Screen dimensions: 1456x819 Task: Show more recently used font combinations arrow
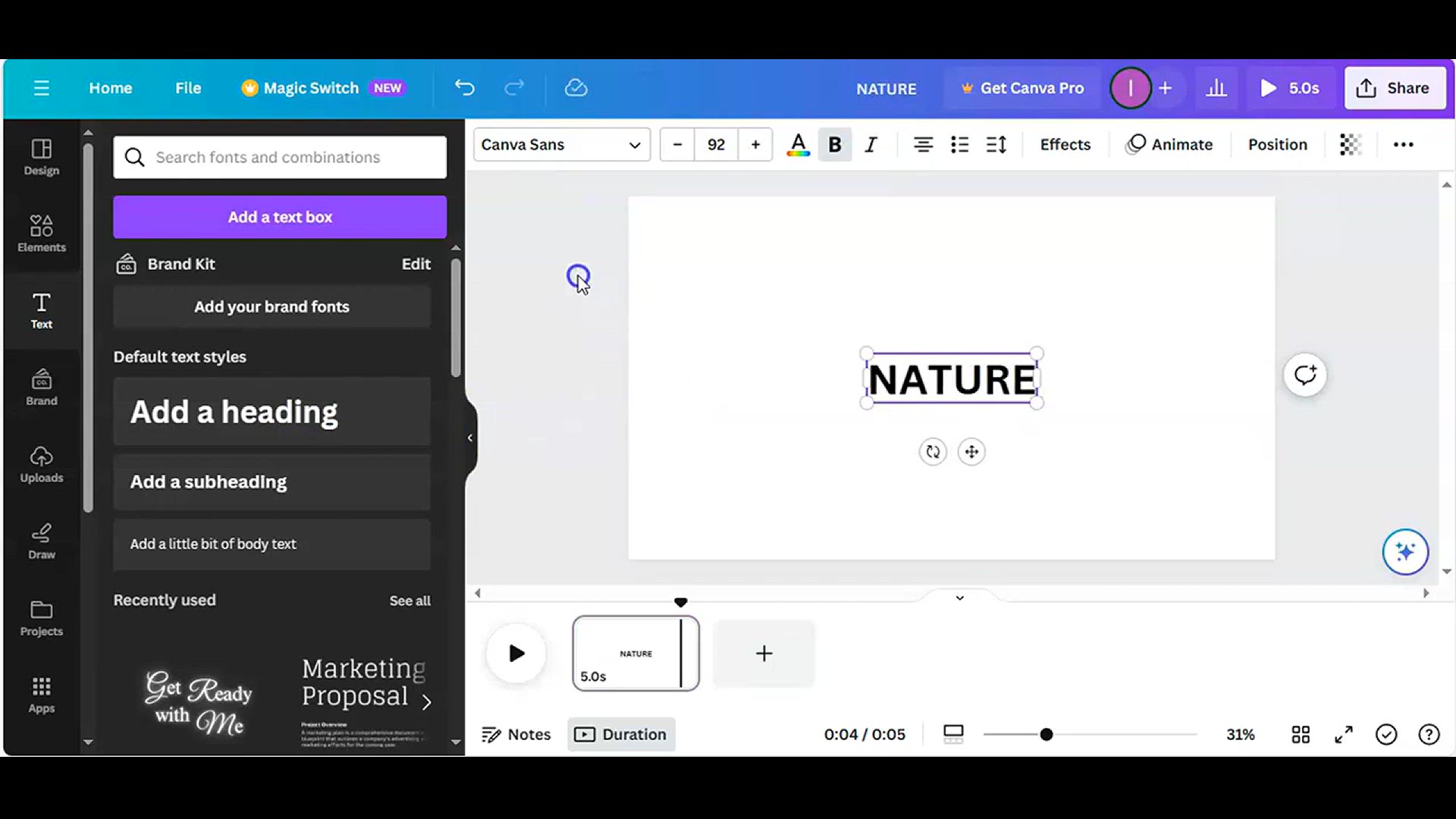[427, 702]
